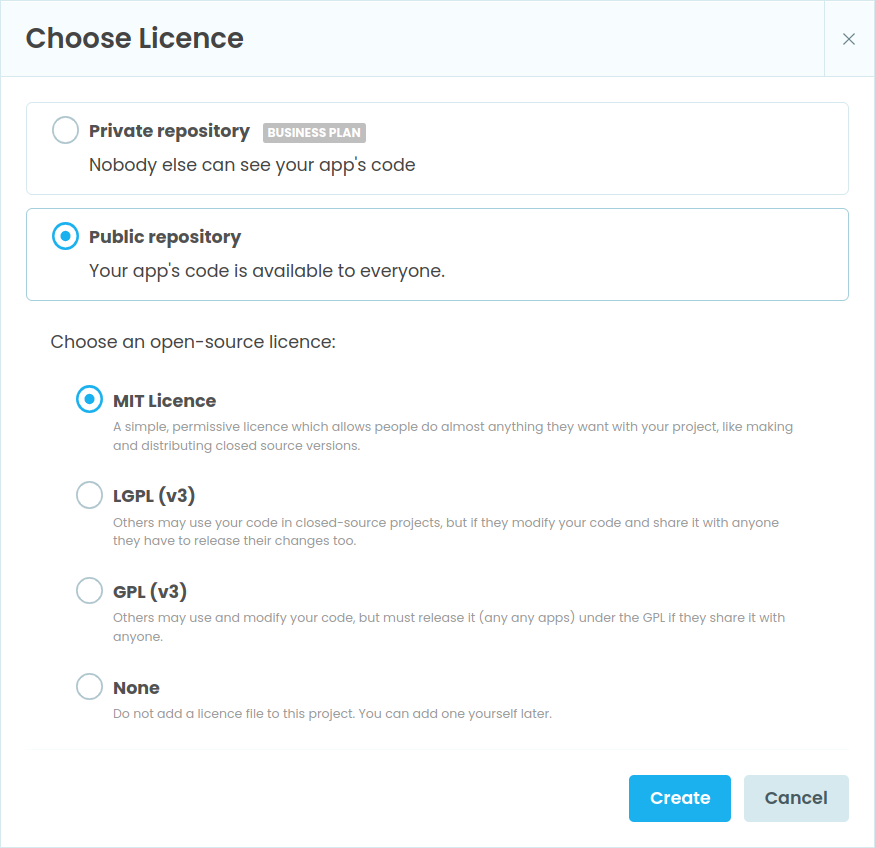Screen dimensions: 875x848
Task: Click the Nobody else can see description
Action: [251, 165]
